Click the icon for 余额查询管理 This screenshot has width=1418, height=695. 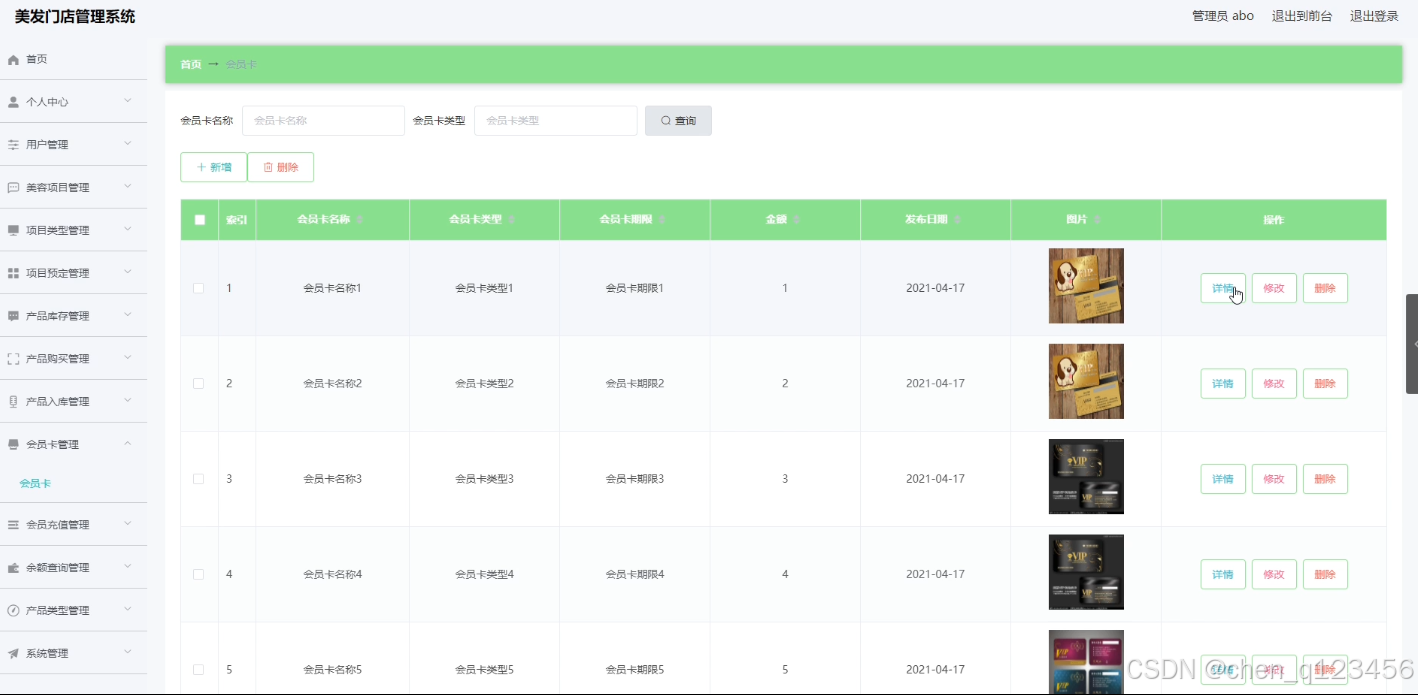(13, 568)
